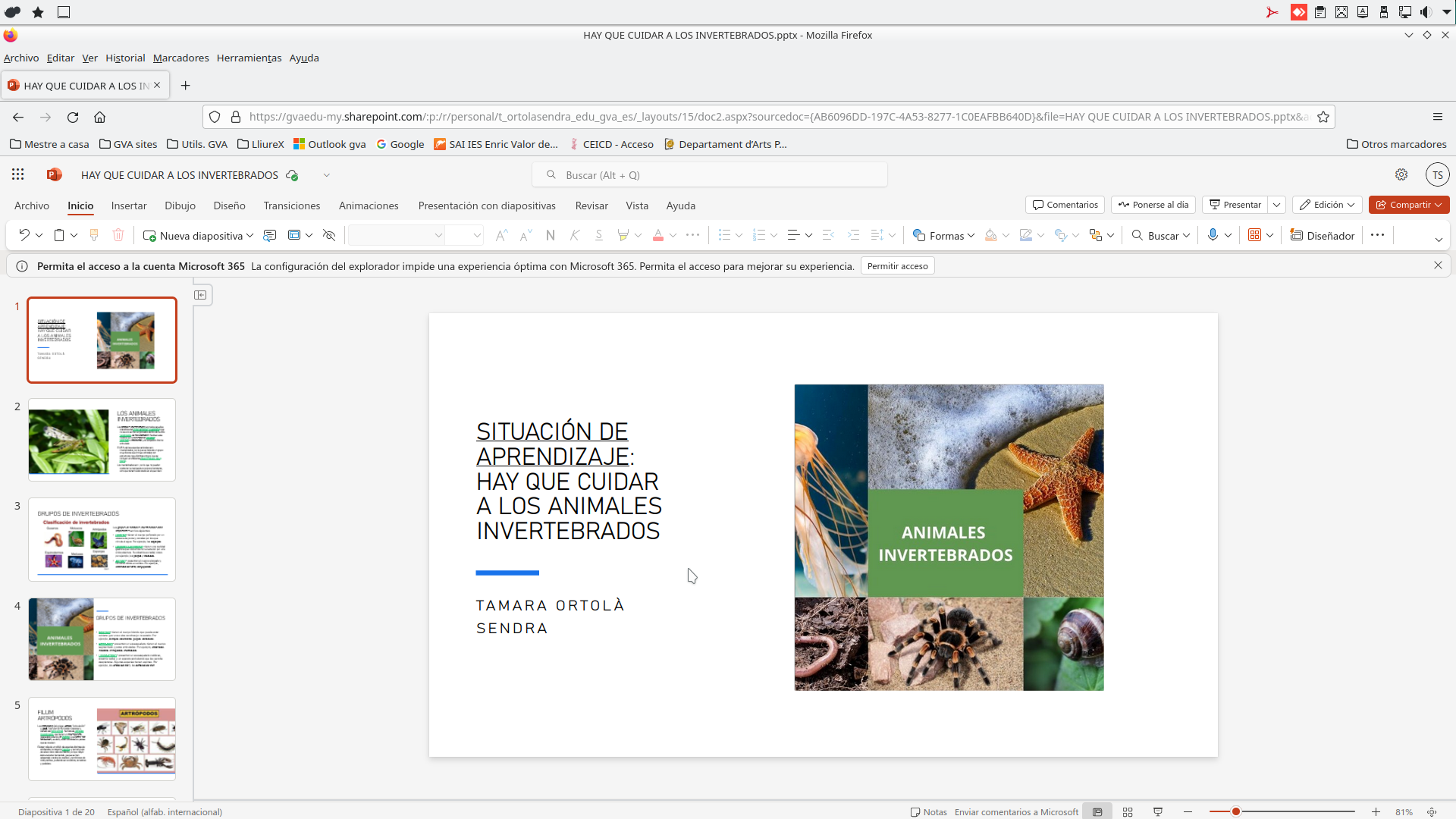This screenshot has height=819, width=1456.
Task: Click the hide slide eye icon
Action: click(329, 235)
